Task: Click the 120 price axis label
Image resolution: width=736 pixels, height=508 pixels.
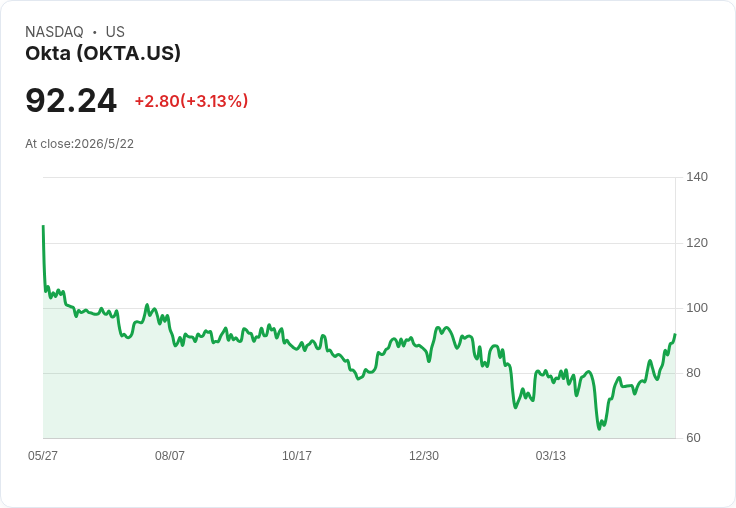Action: pos(697,243)
